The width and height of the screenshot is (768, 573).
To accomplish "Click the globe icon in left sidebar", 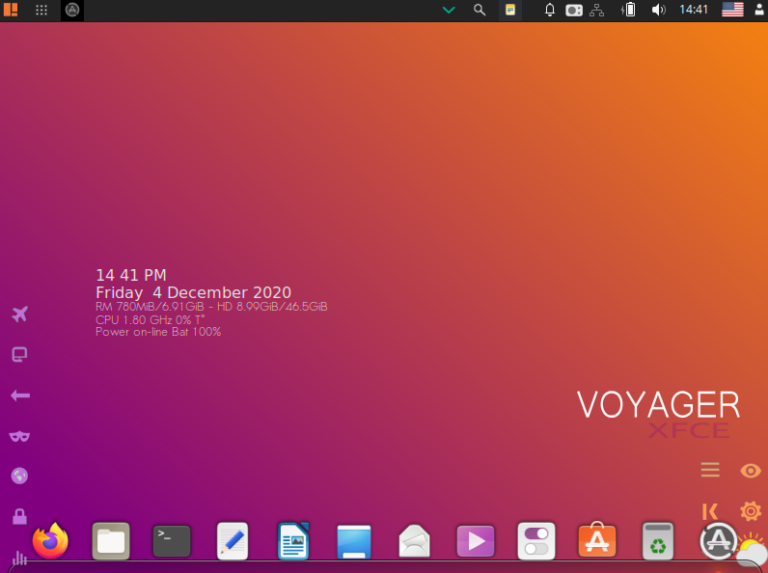I will 20,476.
